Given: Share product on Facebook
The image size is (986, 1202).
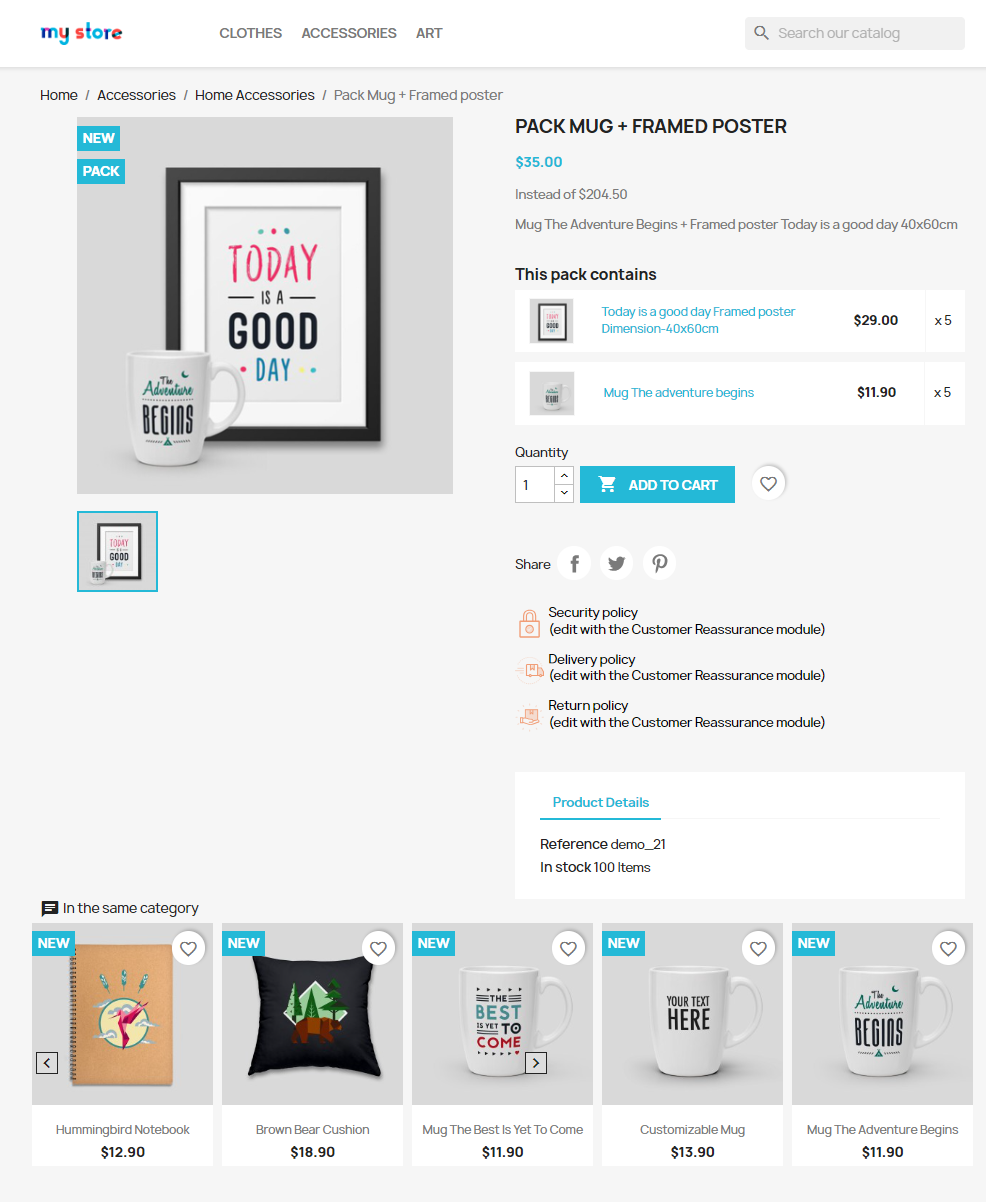Looking at the screenshot, I should [574, 563].
